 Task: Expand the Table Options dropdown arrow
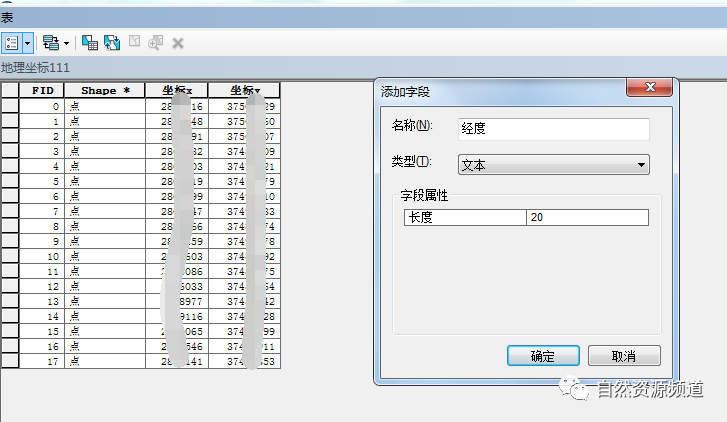click(x=27, y=43)
